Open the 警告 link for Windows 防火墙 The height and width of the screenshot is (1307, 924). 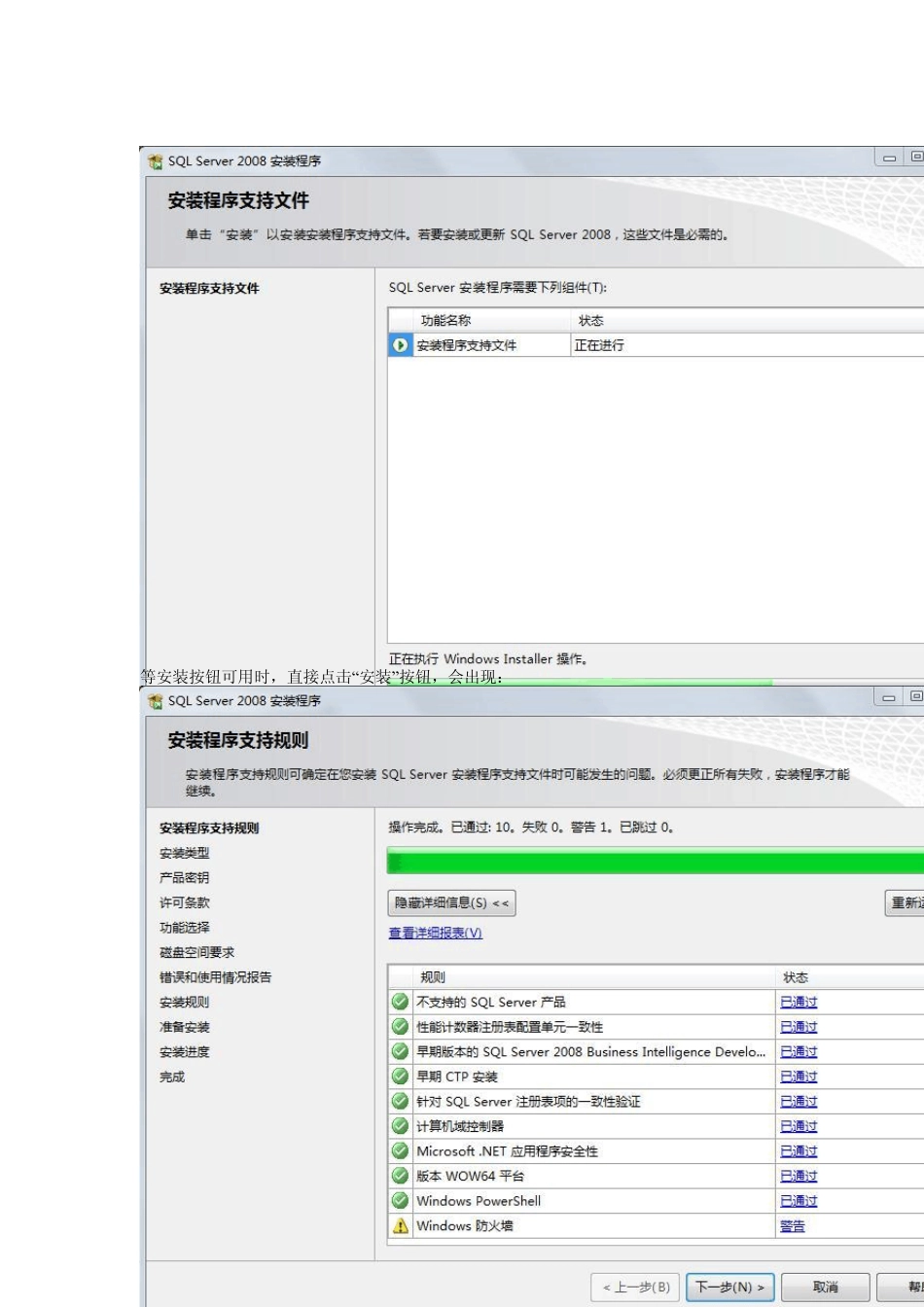pos(793,1226)
